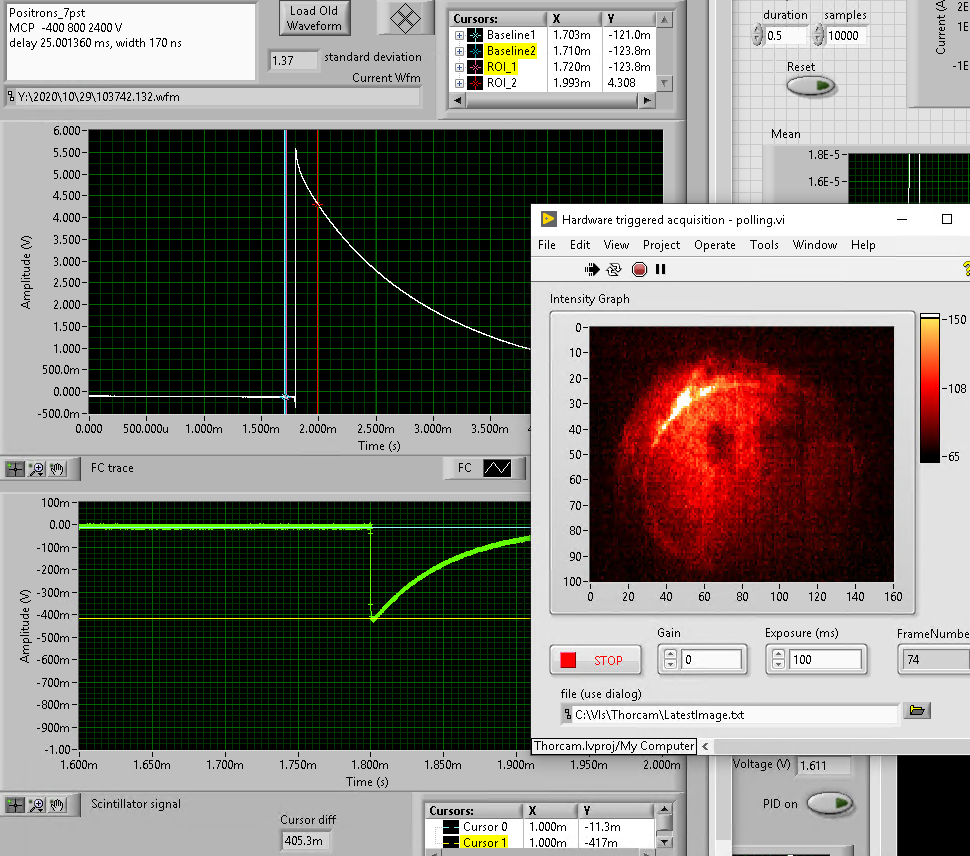
Task: Open the Operate menu
Action: coord(714,245)
